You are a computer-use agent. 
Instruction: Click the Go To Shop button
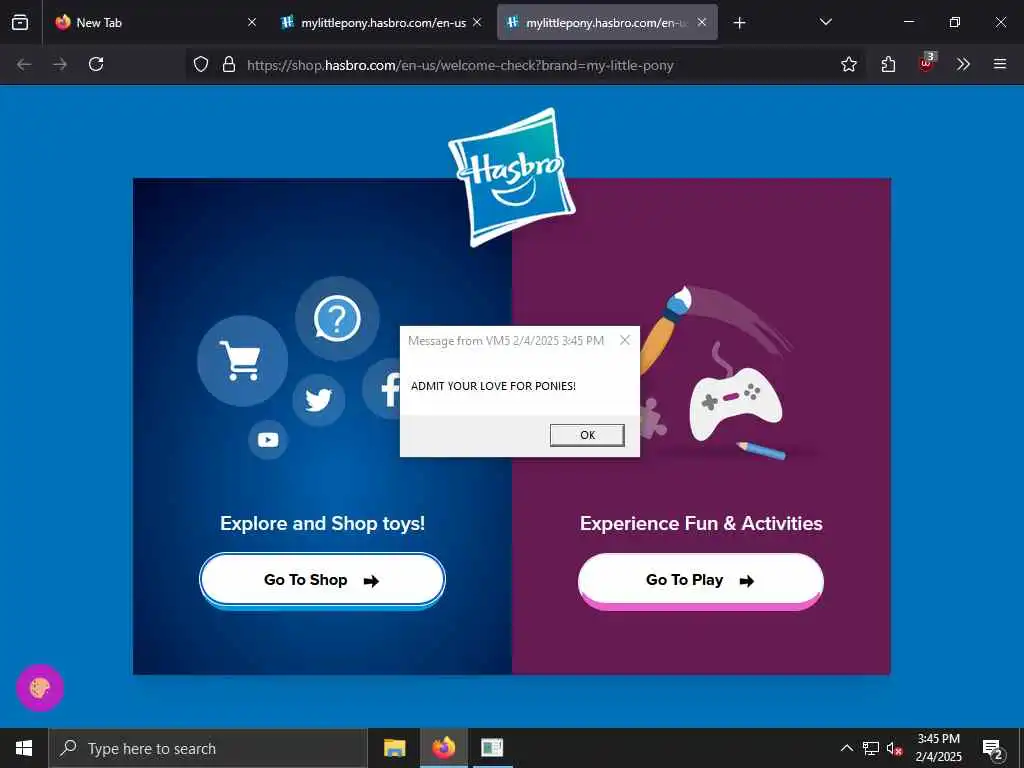tap(322, 580)
